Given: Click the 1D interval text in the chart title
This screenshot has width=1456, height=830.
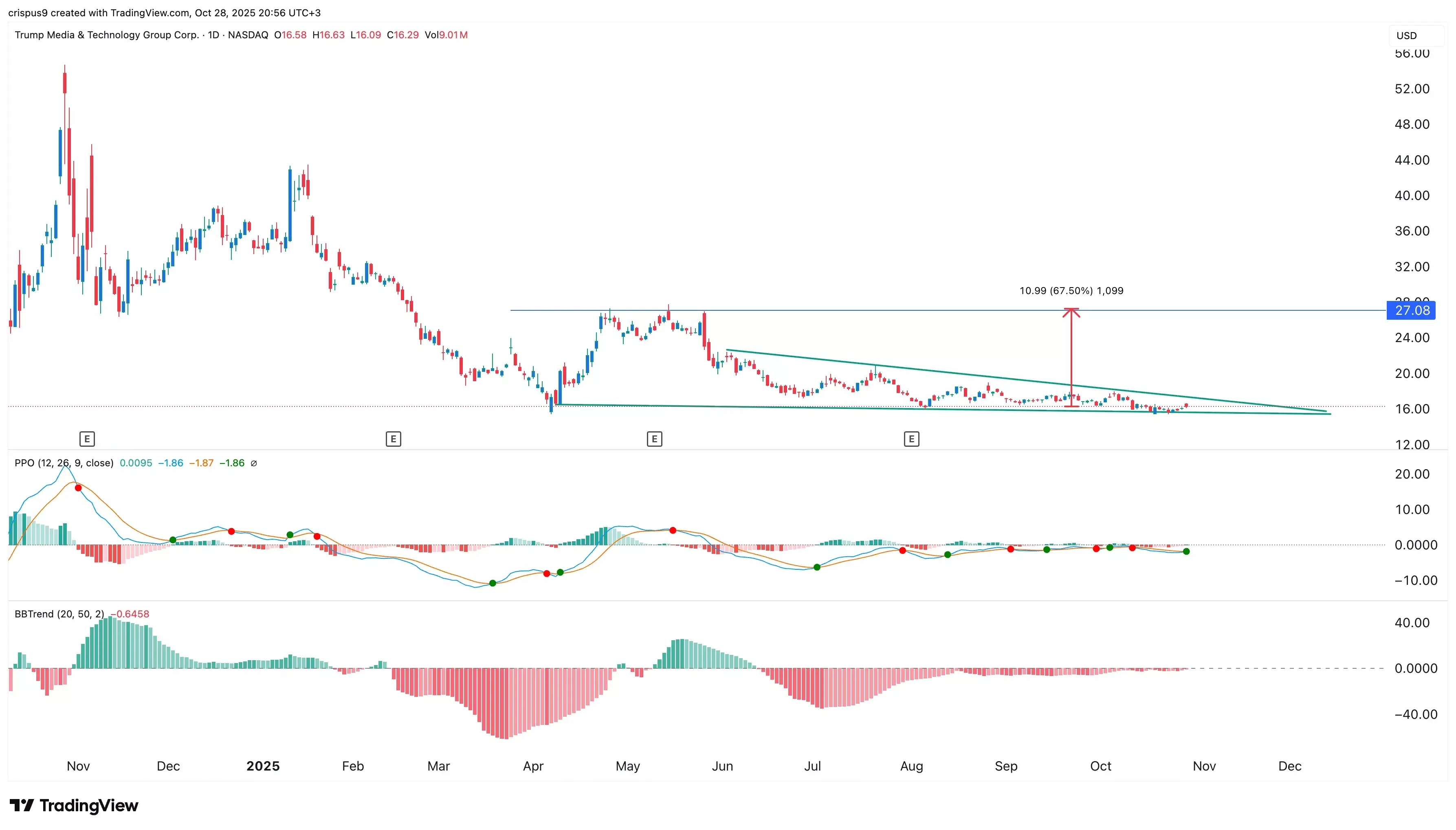Looking at the screenshot, I should click(x=213, y=35).
